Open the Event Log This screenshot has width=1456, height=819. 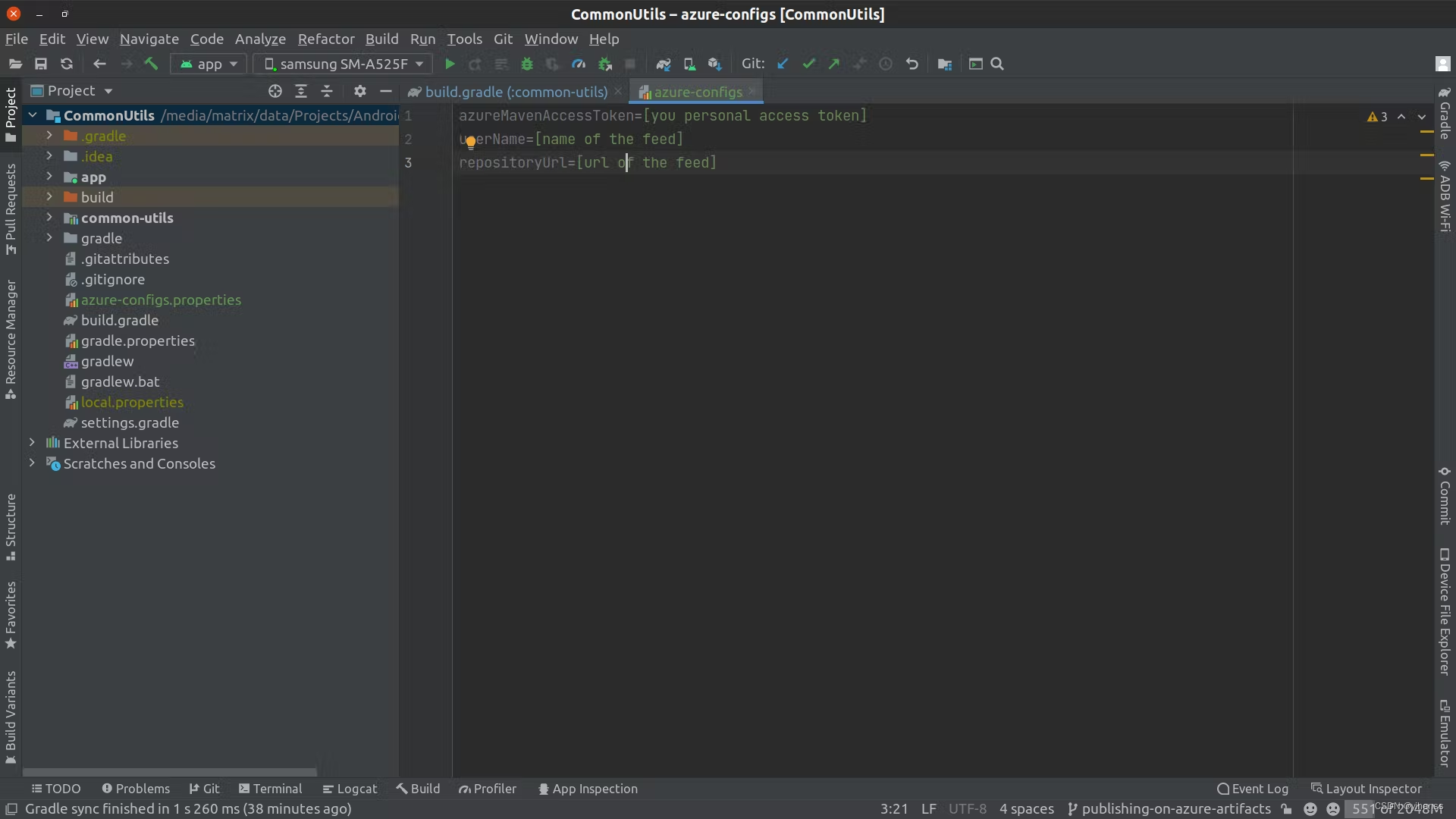pyautogui.click(x=1259, y=789)
